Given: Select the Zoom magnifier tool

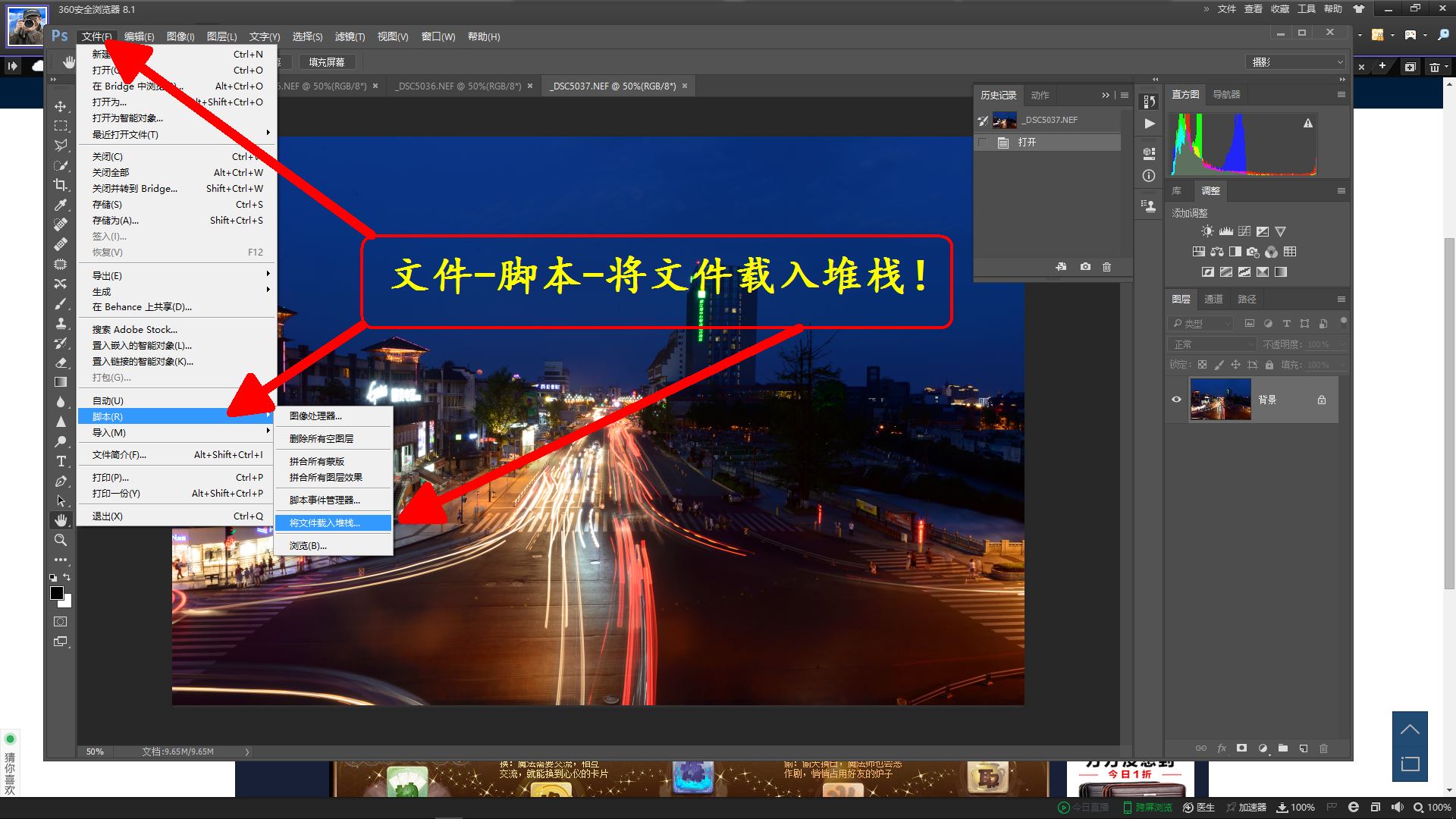Looking at the screenshot, I should coord(61,540).
